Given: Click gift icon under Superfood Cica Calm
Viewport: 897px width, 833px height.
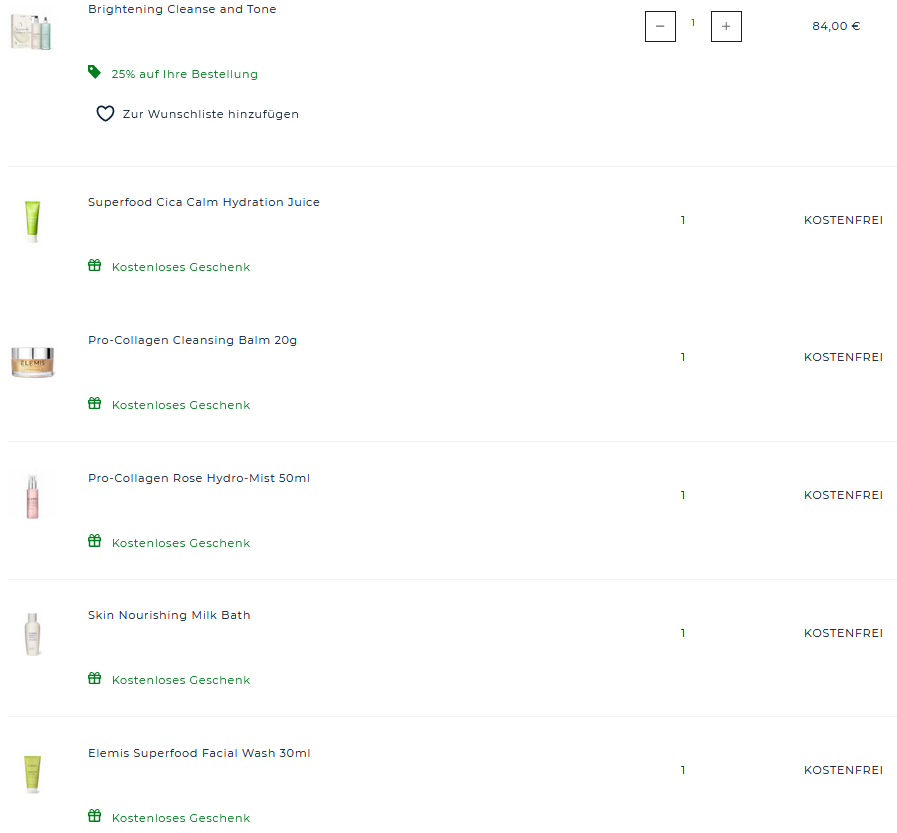Looking at the screenshot, I should [95, 266].
